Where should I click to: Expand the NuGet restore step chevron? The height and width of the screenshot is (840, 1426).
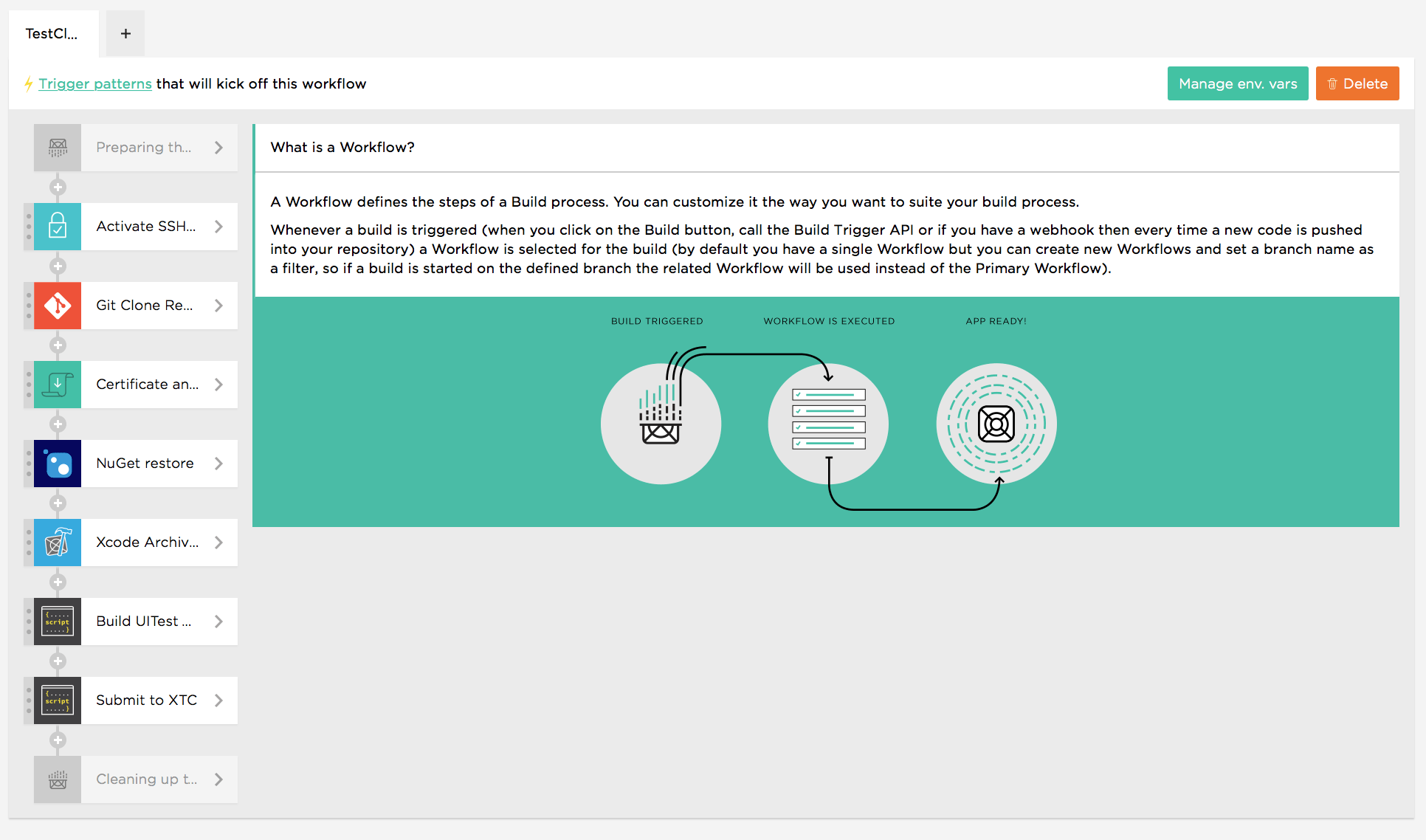click(x=218, y=464)
